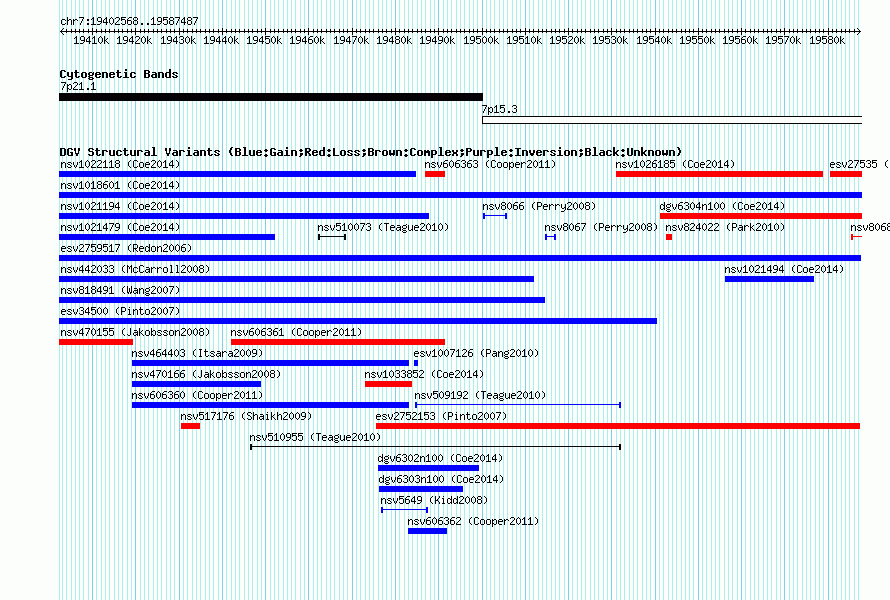Click the nsv1018601 (Coe2014) label
The height and width of the screenshot is (600, 890).
point(120,186)
